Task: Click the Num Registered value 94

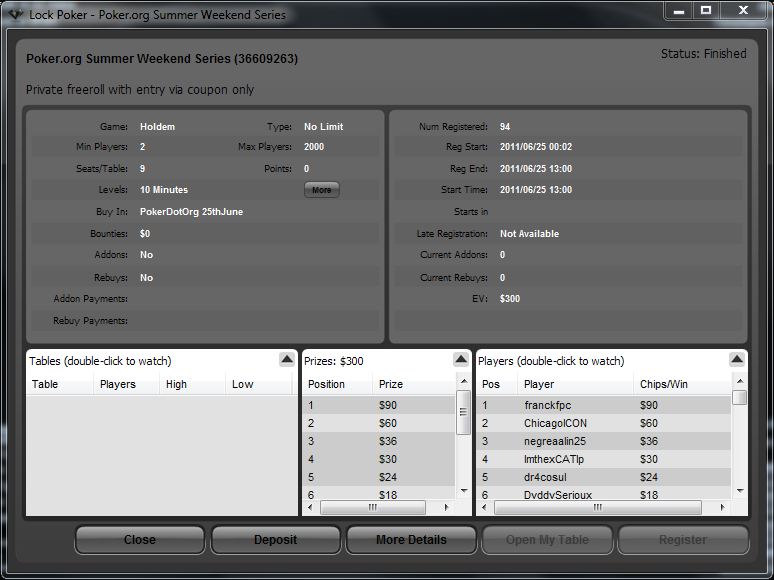Action: (x=504, y=127)
